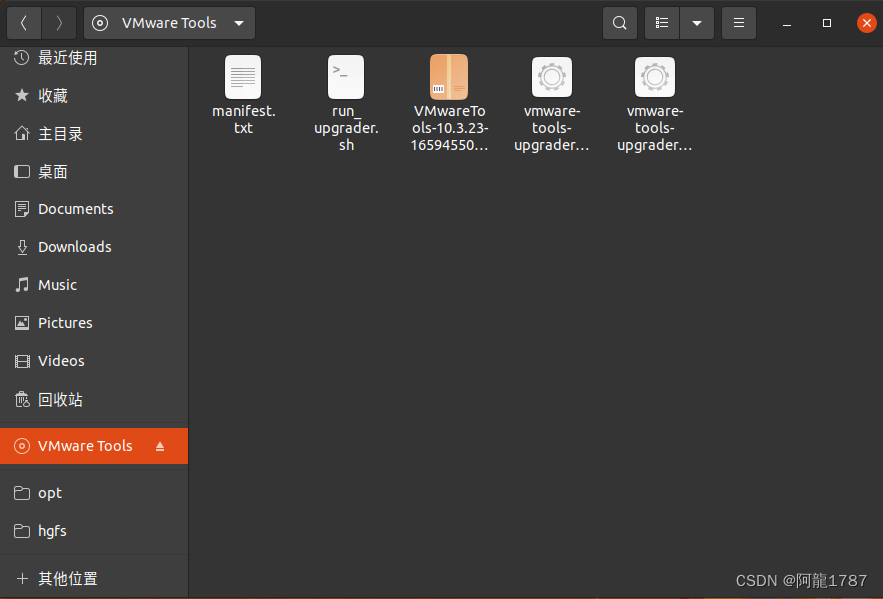Open the opt bookmark folder

[x=94, y=493]
